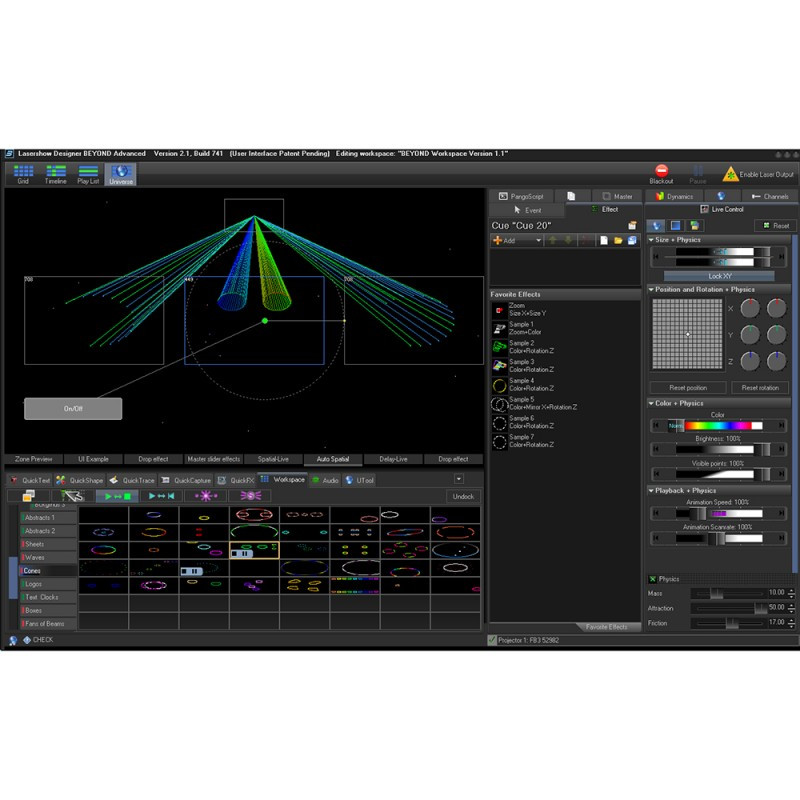The width and height of the screenshot is (800, 800).
Task: Click the Reset position button
Action: click(x=688, y=388)
